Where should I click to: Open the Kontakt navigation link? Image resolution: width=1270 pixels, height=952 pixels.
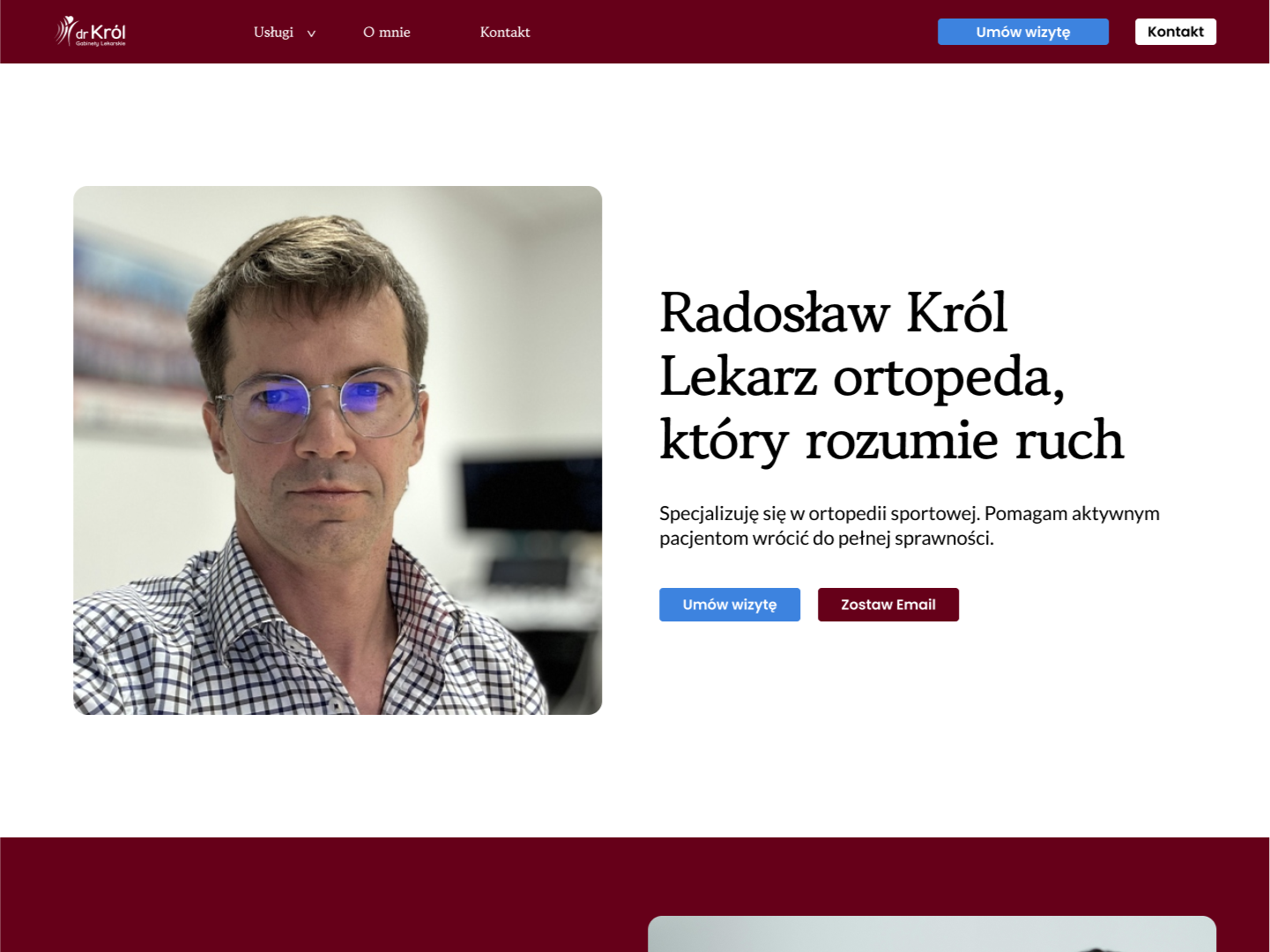pos(504,32)
